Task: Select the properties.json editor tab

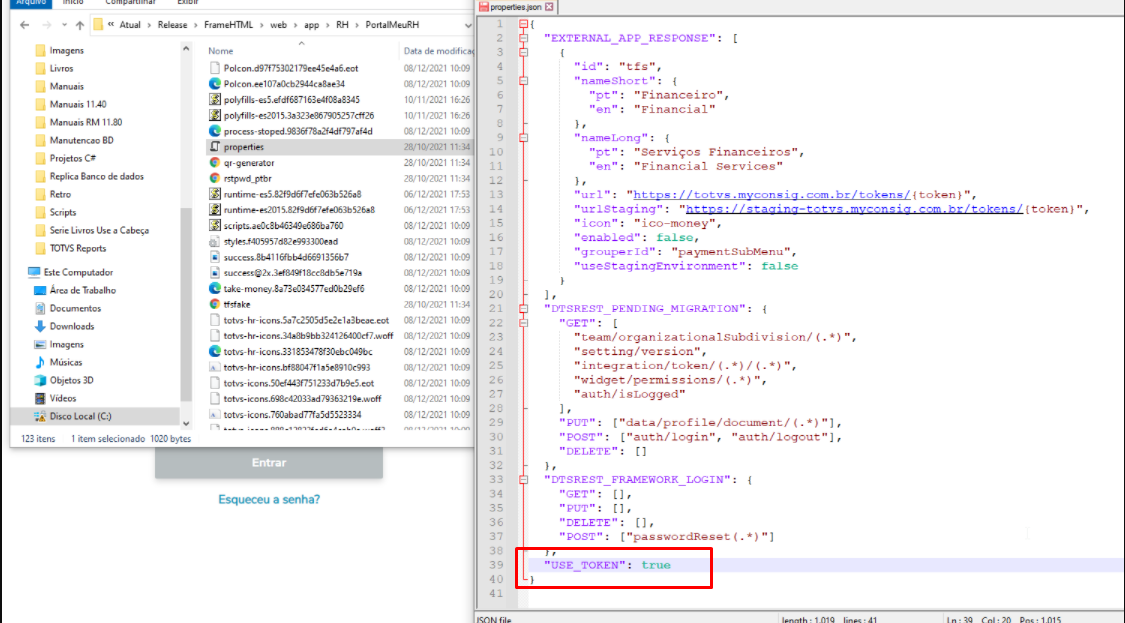Action: click(x=515, y=6)
